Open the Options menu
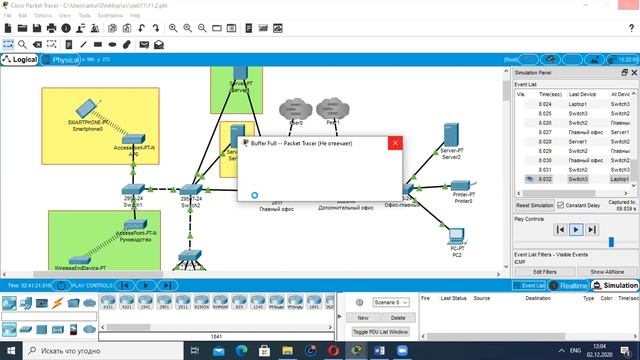The height and width of the screenshot is (360, 640). pyautogui.click(x=42, y=16)
